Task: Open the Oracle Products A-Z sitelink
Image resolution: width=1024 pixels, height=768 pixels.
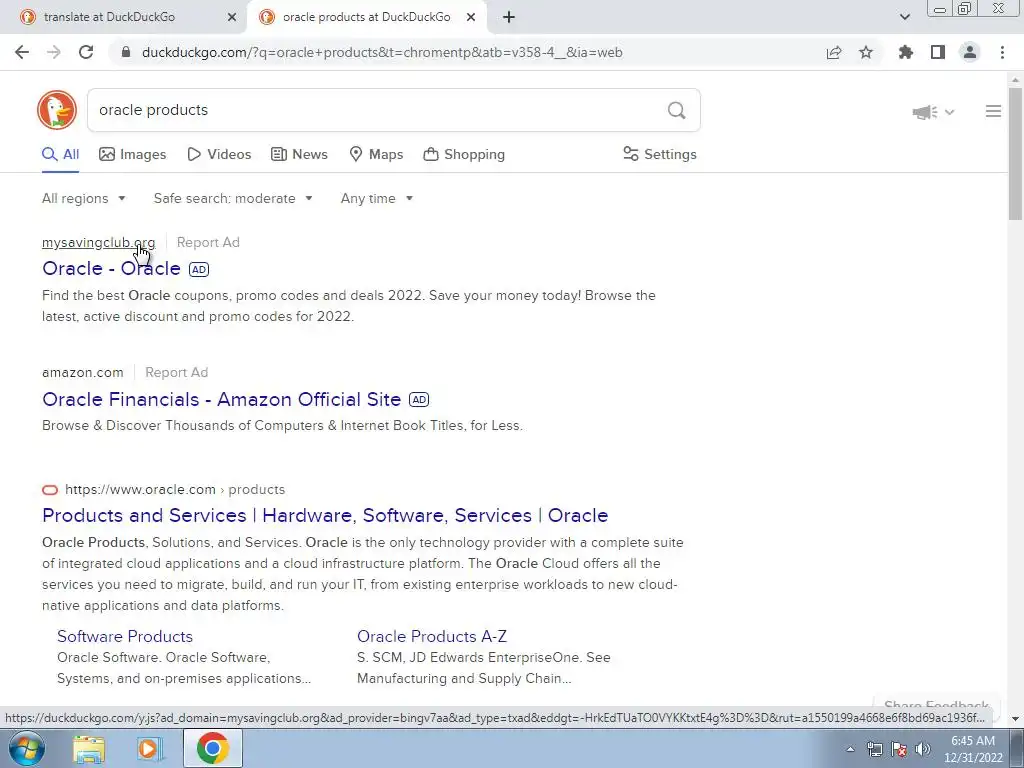Action: (432, 636)
